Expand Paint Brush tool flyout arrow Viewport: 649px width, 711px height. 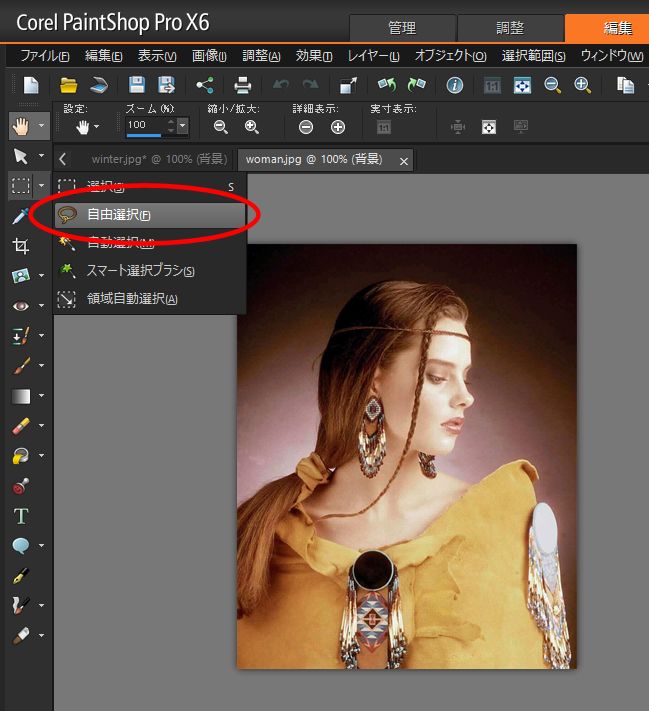click(x=41, y=365)
